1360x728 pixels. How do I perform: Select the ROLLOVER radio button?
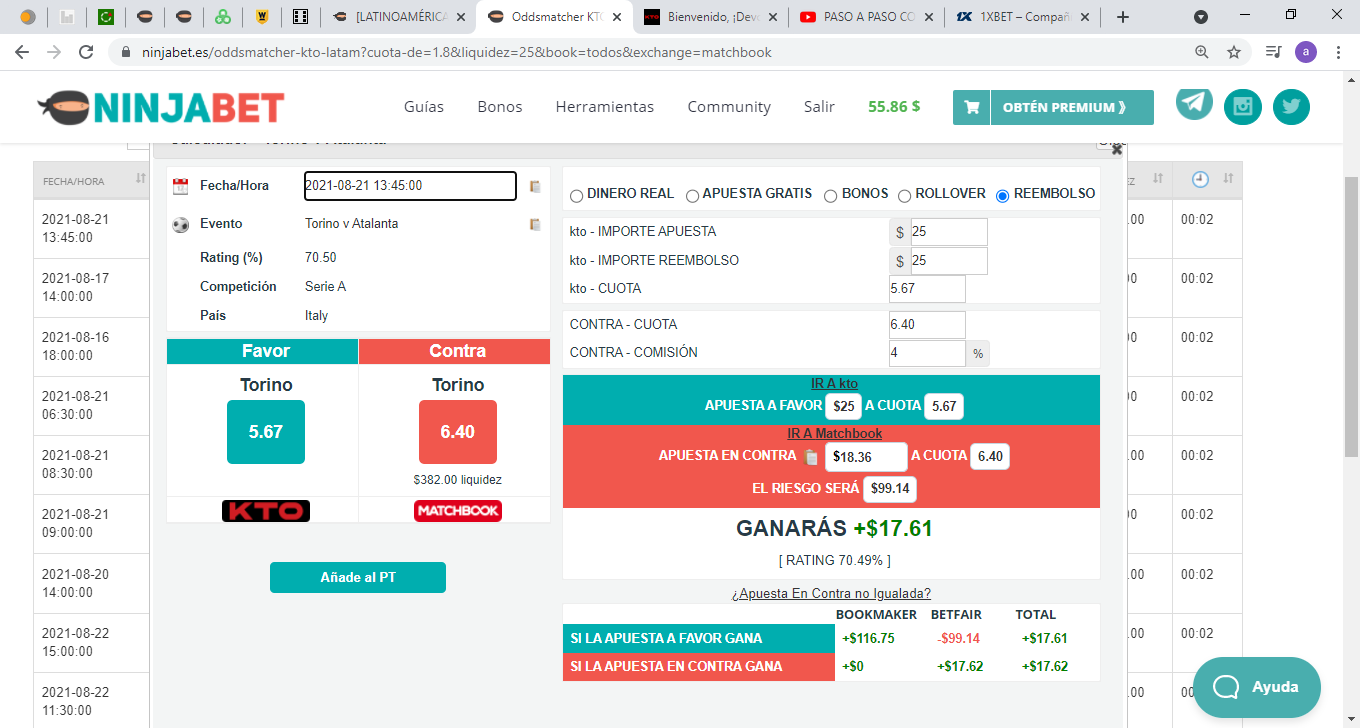coord(905,196)
